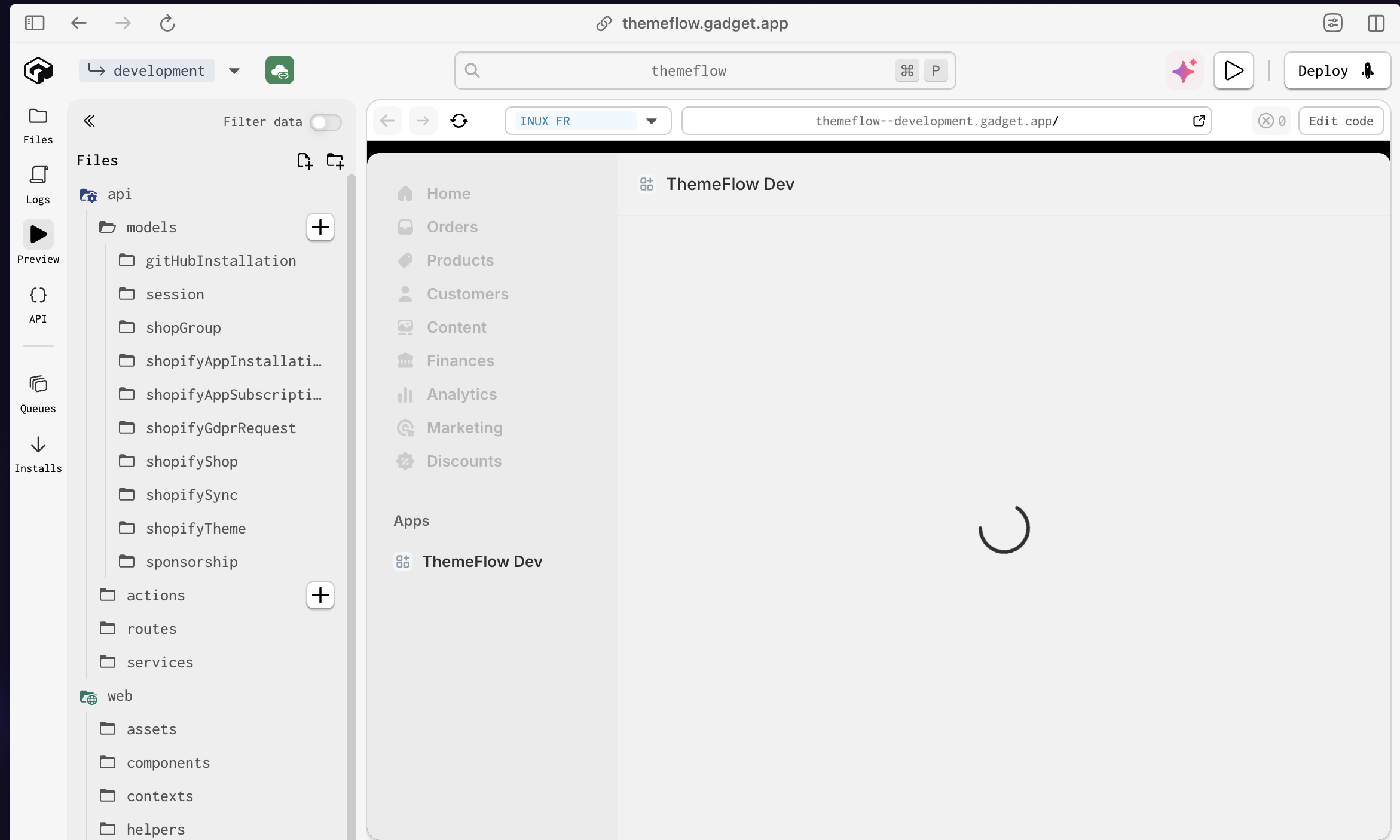Viewport: 1400px width, 840px height.
Task: Toggle the browser sidebar icon
Action: (35, 23)
